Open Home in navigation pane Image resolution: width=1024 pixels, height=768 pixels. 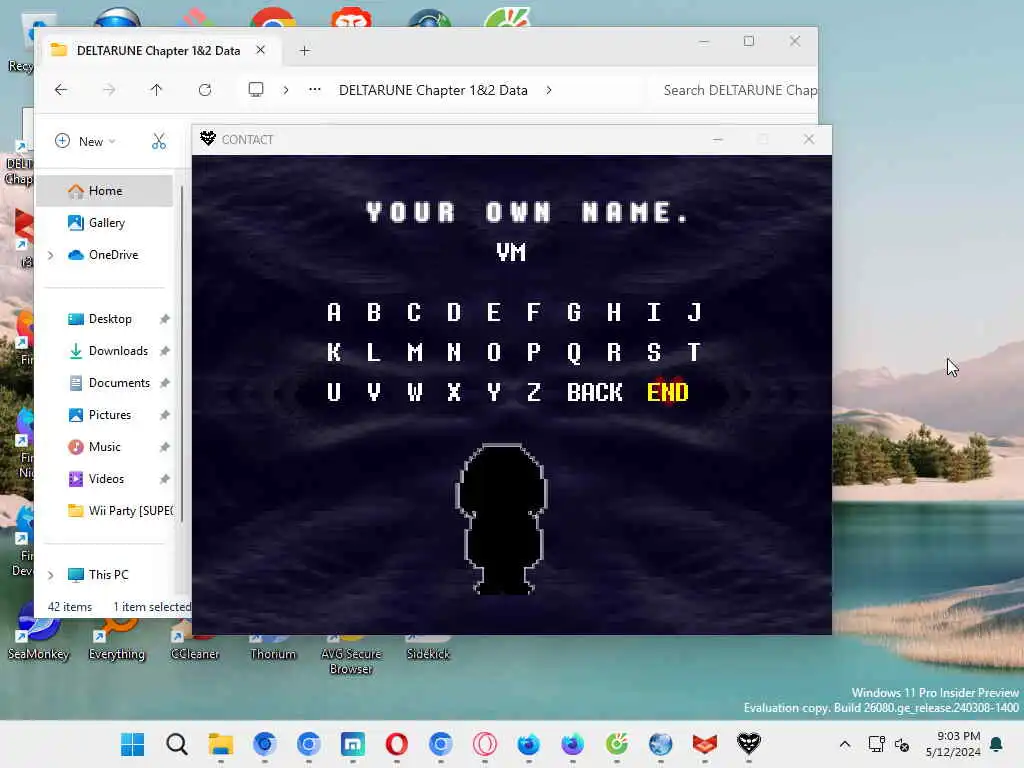[x=105, y=191]
